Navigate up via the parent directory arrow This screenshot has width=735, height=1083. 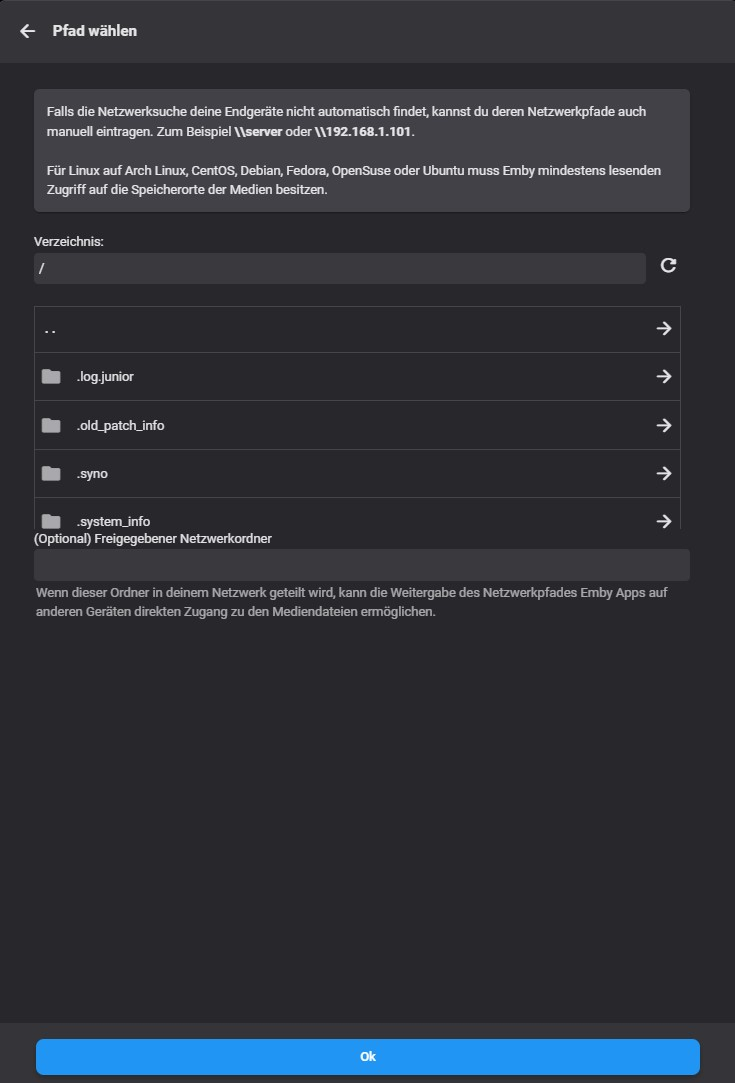tap(663, 328)
